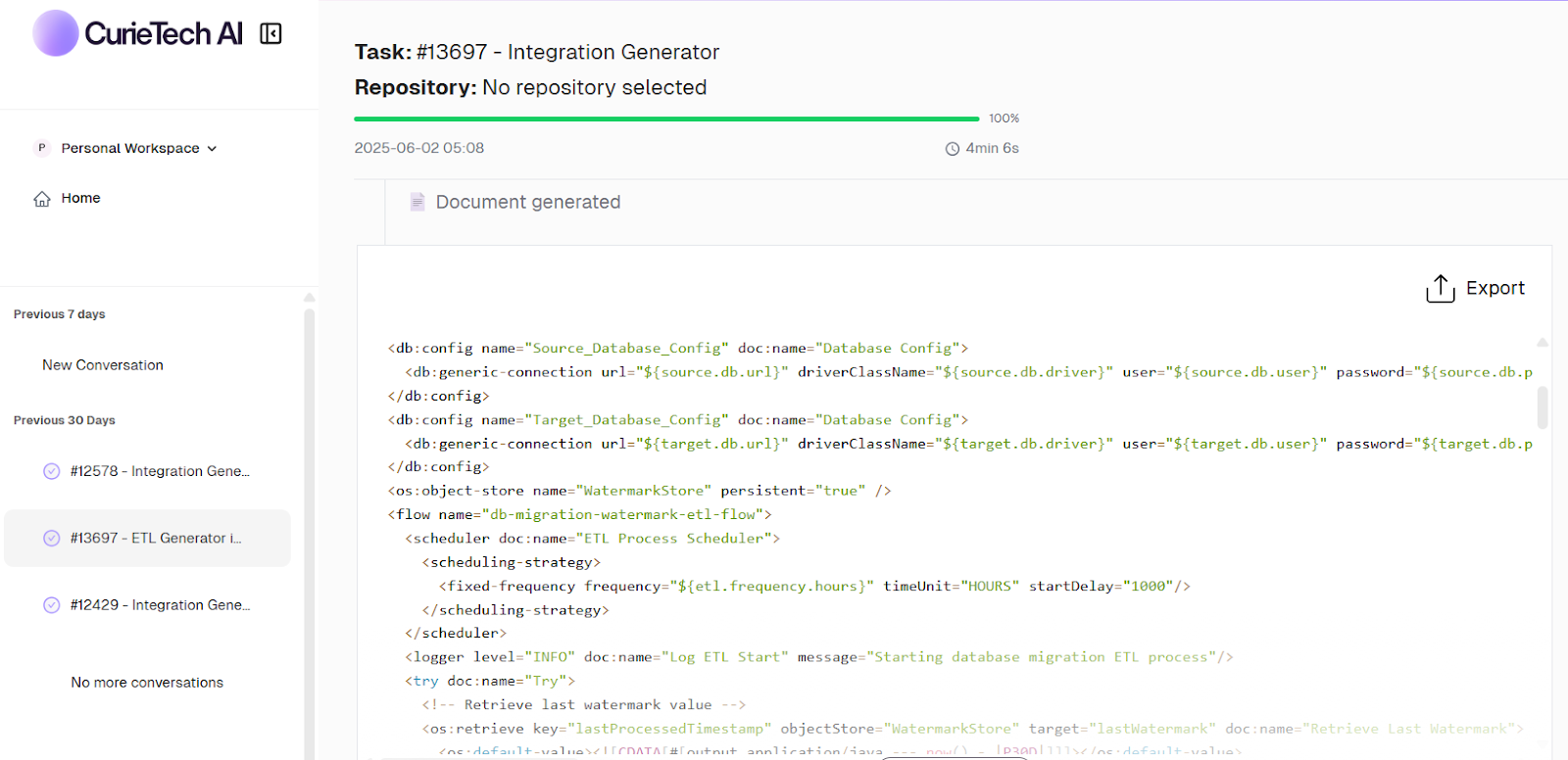Click the Previous 7 days section label
This screenshot has width=1568, height=760.
pyautogui.click(x=59, y=314)
